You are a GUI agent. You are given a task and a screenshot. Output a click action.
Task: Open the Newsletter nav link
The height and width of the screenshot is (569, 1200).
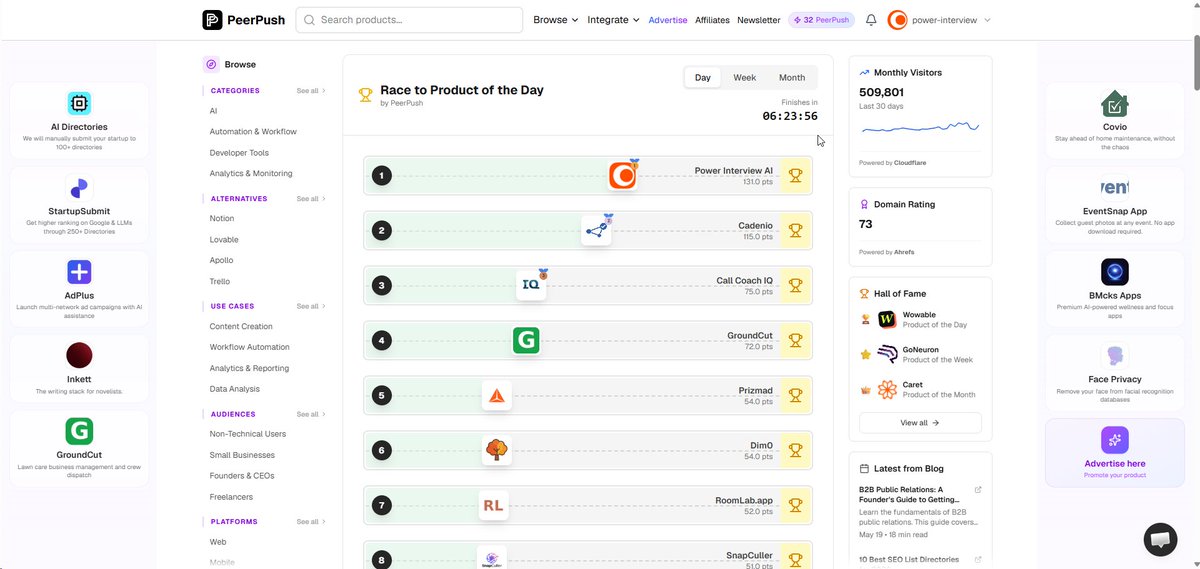[759, 20]
